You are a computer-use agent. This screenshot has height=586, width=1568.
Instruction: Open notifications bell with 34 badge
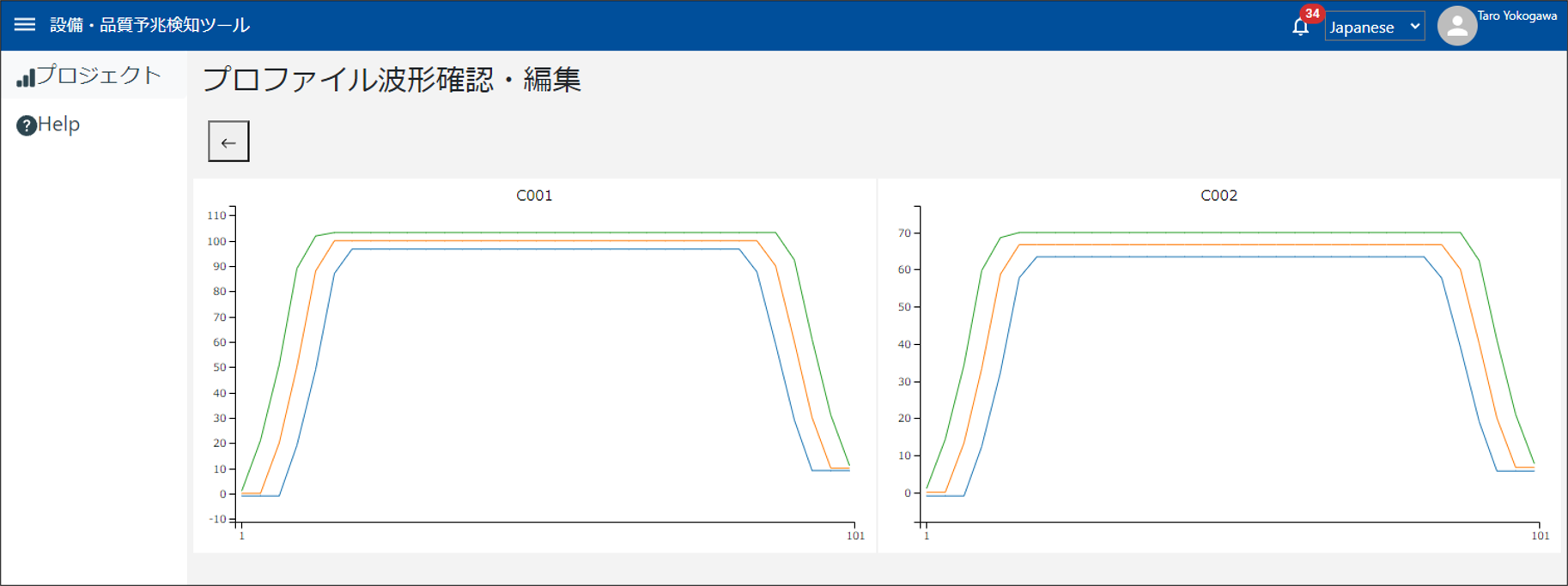click(1301, 27)
